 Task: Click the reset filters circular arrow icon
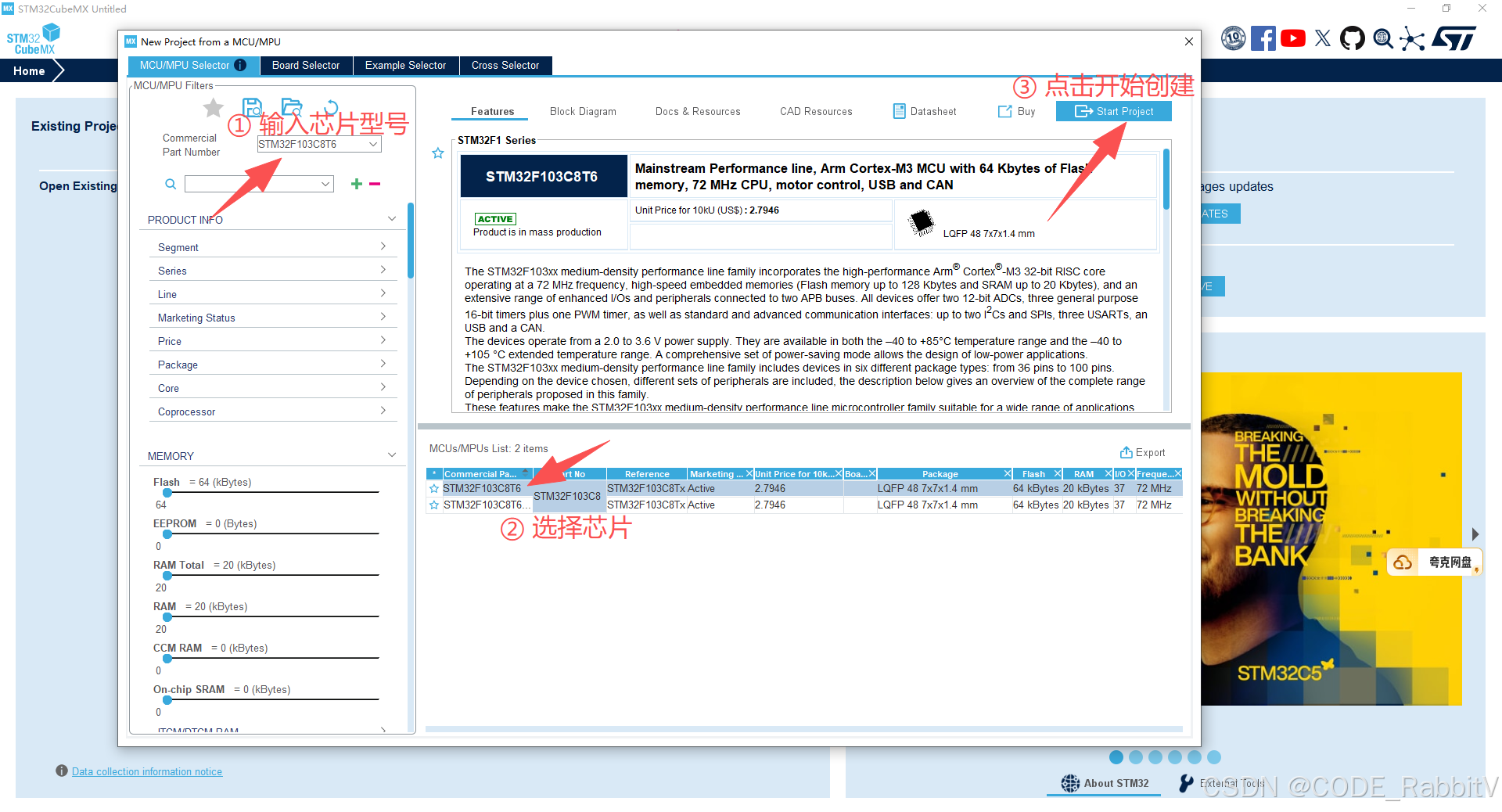pos(331,107)
